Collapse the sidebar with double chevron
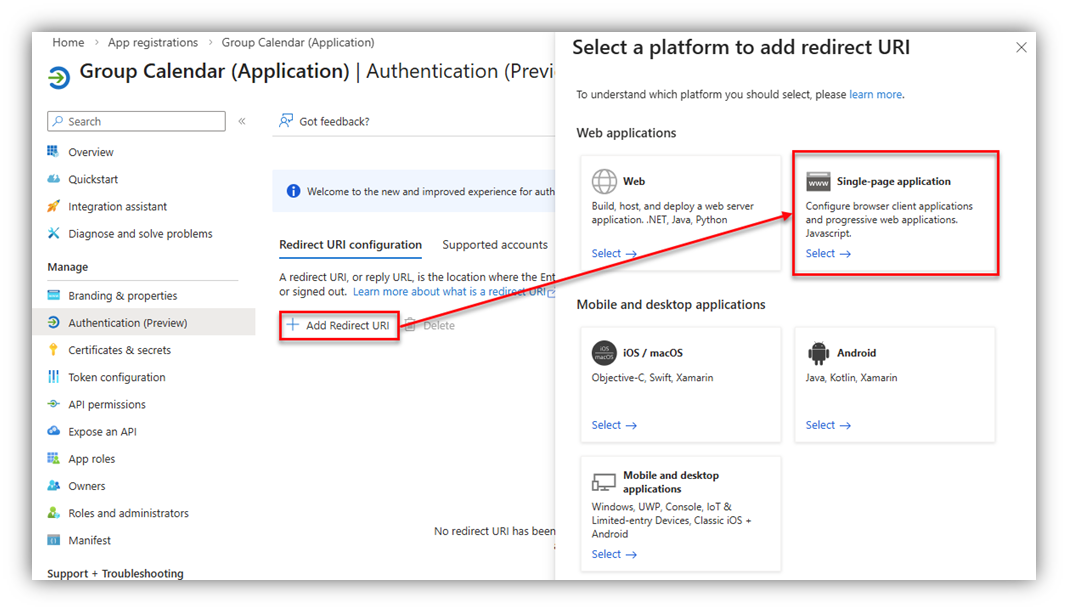1068x612 pixels. pyautogui.click(x=242, y=121)
